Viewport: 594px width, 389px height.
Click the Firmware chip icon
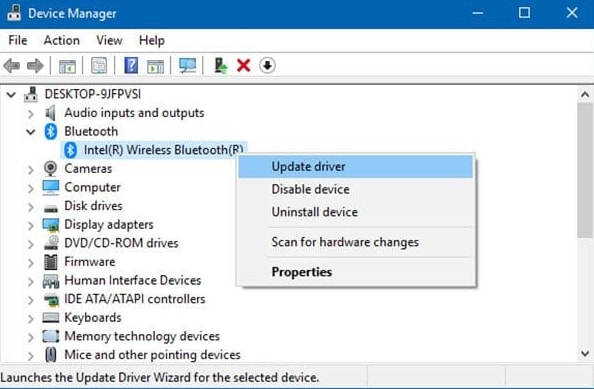(x=51, y=262)
